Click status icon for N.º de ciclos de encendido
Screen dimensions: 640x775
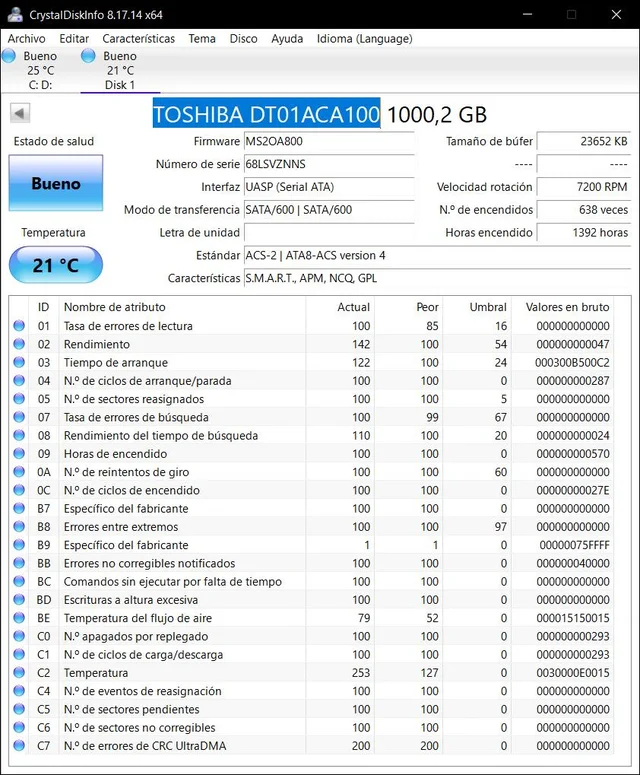(x=19, y=490)
